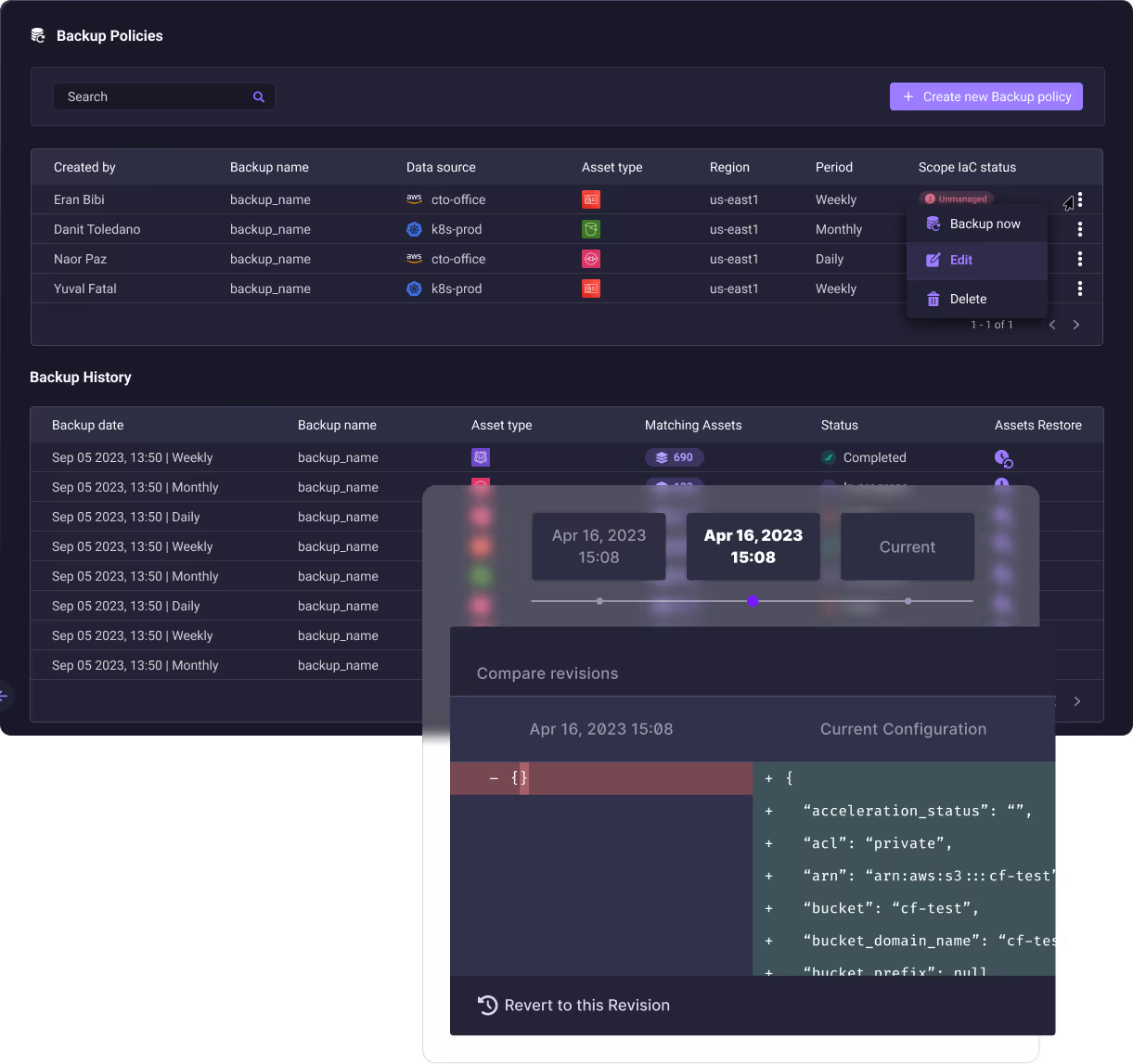Viewport: 1133px width, 1064px height.
Task: Click the Backup Policies header icon
Action: (x=38, y=35)
